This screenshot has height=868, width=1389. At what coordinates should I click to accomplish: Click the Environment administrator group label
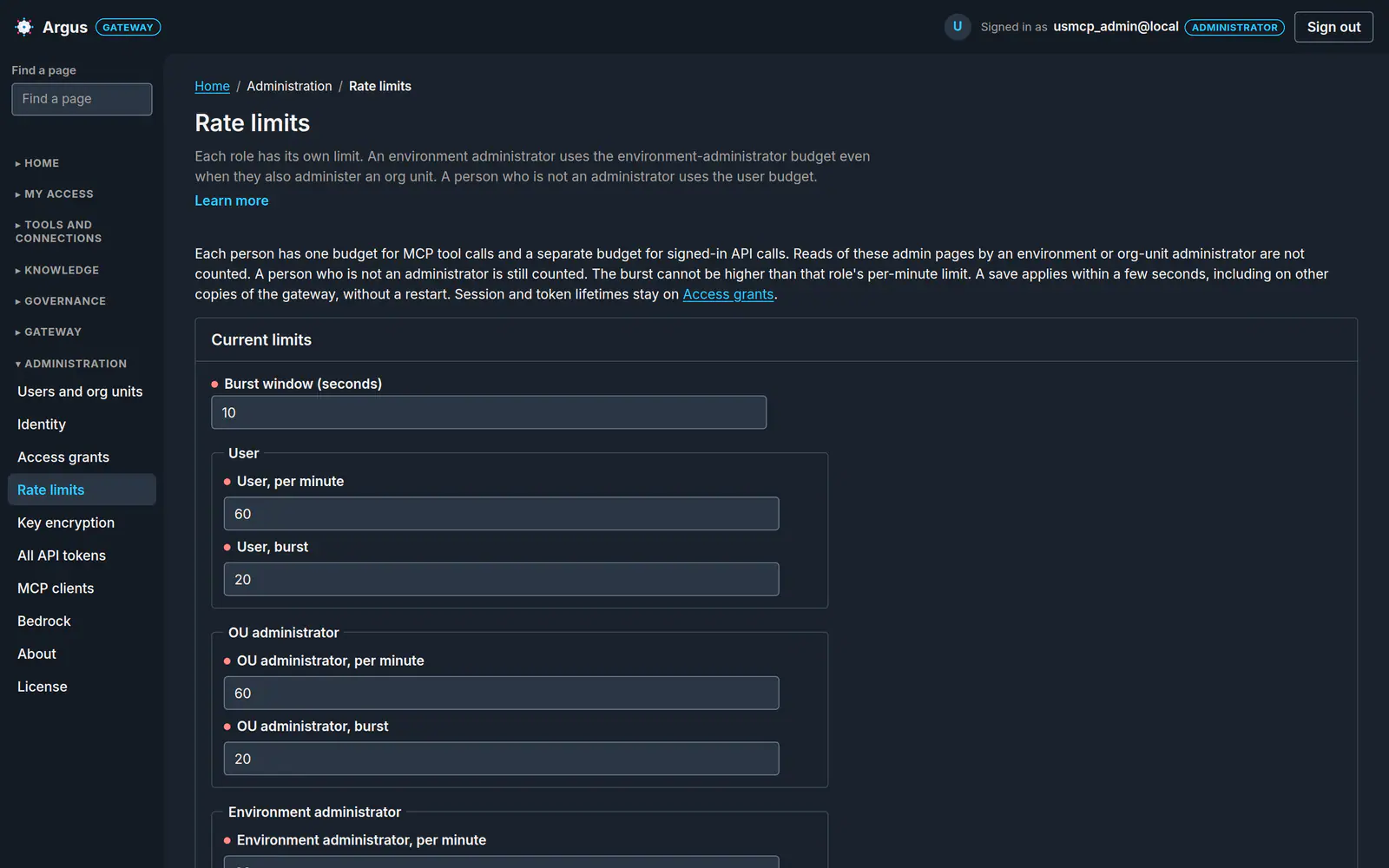(314, 812)
